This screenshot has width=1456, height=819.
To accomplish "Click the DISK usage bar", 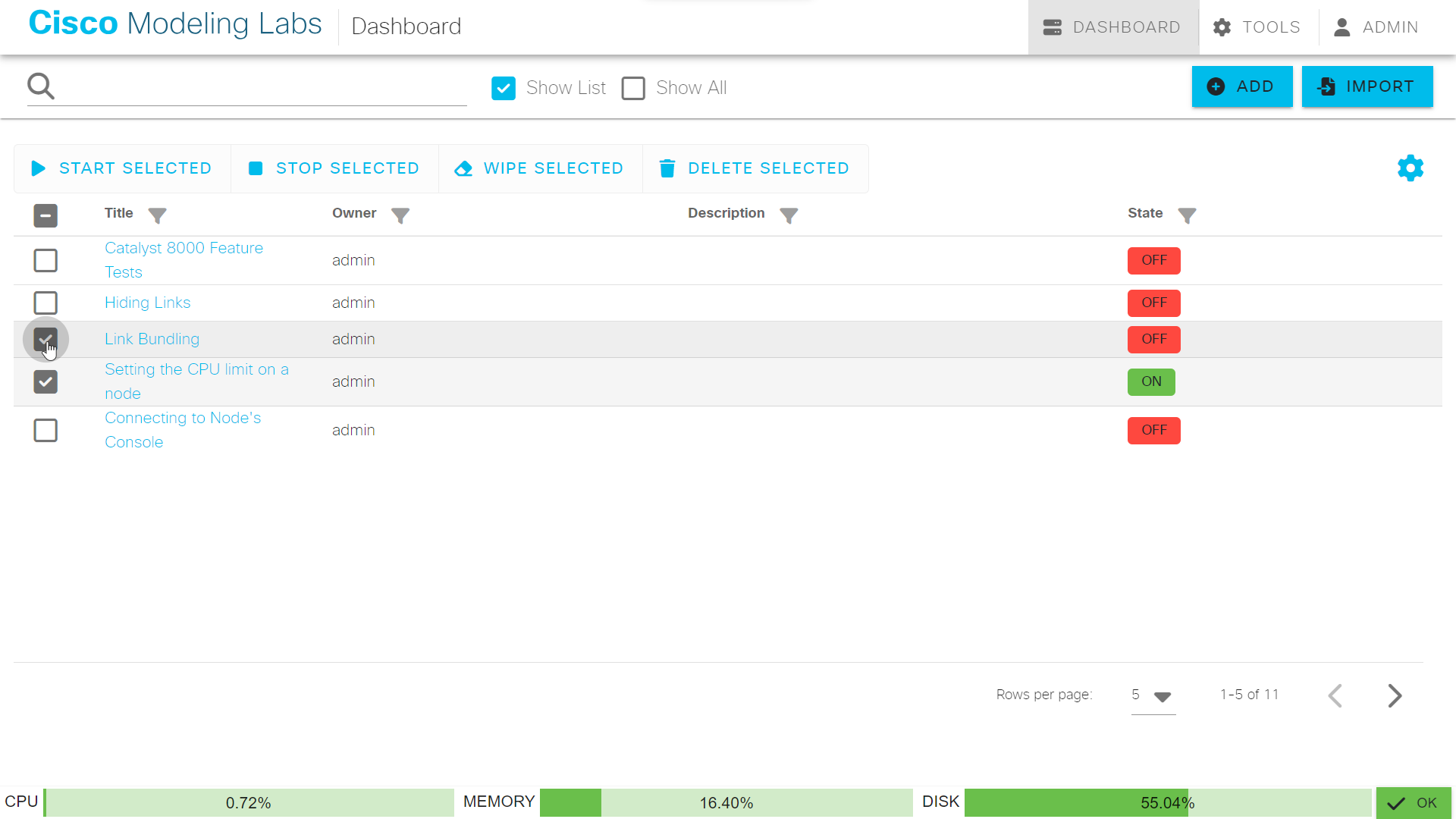I will click(1168, 802).
